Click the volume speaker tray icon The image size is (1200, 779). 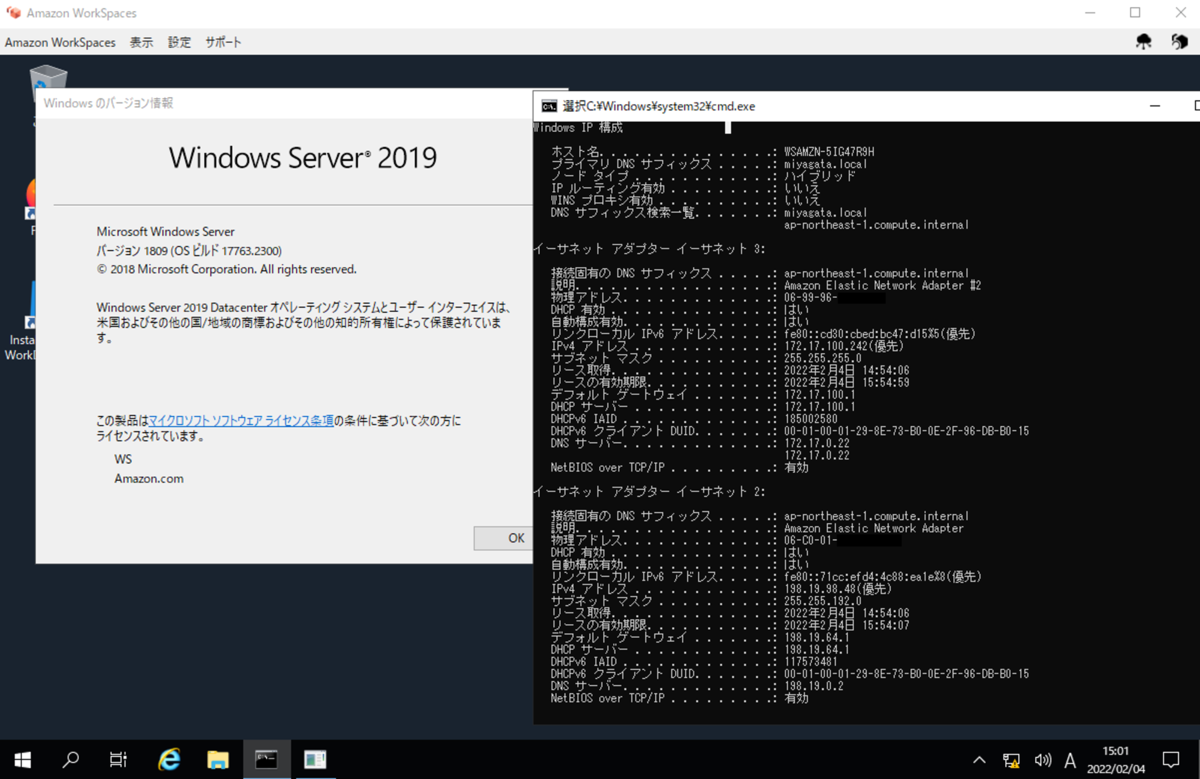coord(1042,760)
